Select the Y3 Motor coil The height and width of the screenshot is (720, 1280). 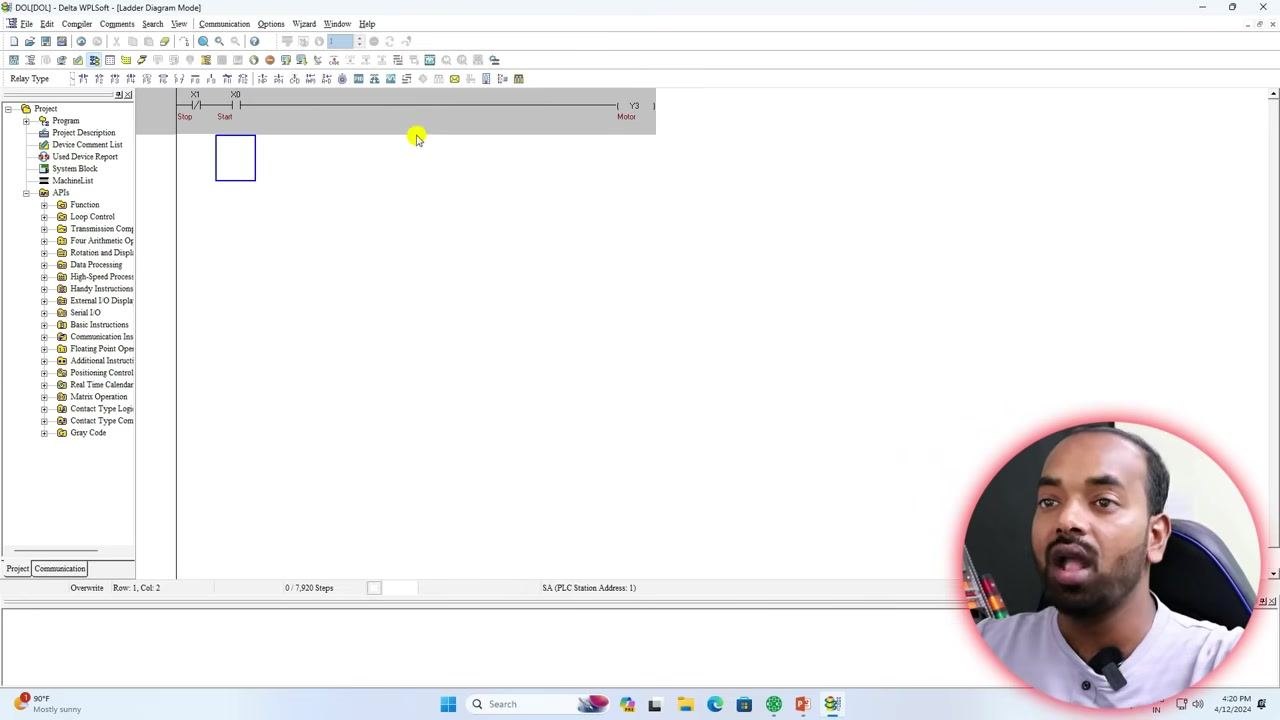tap(633, 106)
